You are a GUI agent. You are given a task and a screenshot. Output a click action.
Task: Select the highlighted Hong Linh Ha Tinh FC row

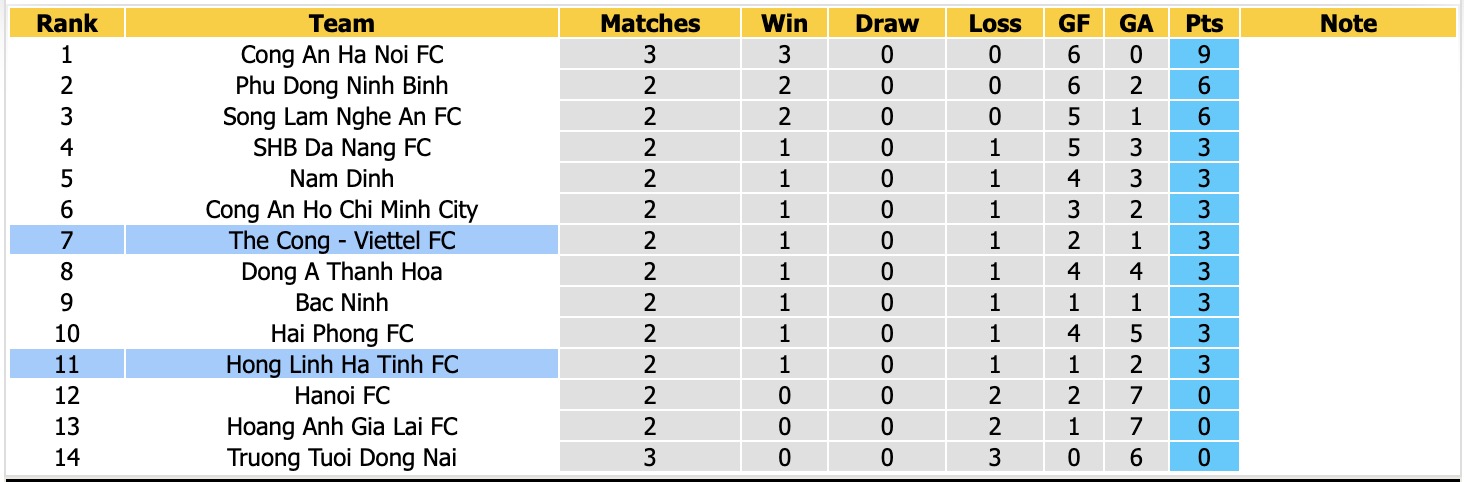(x=284, y=364)
